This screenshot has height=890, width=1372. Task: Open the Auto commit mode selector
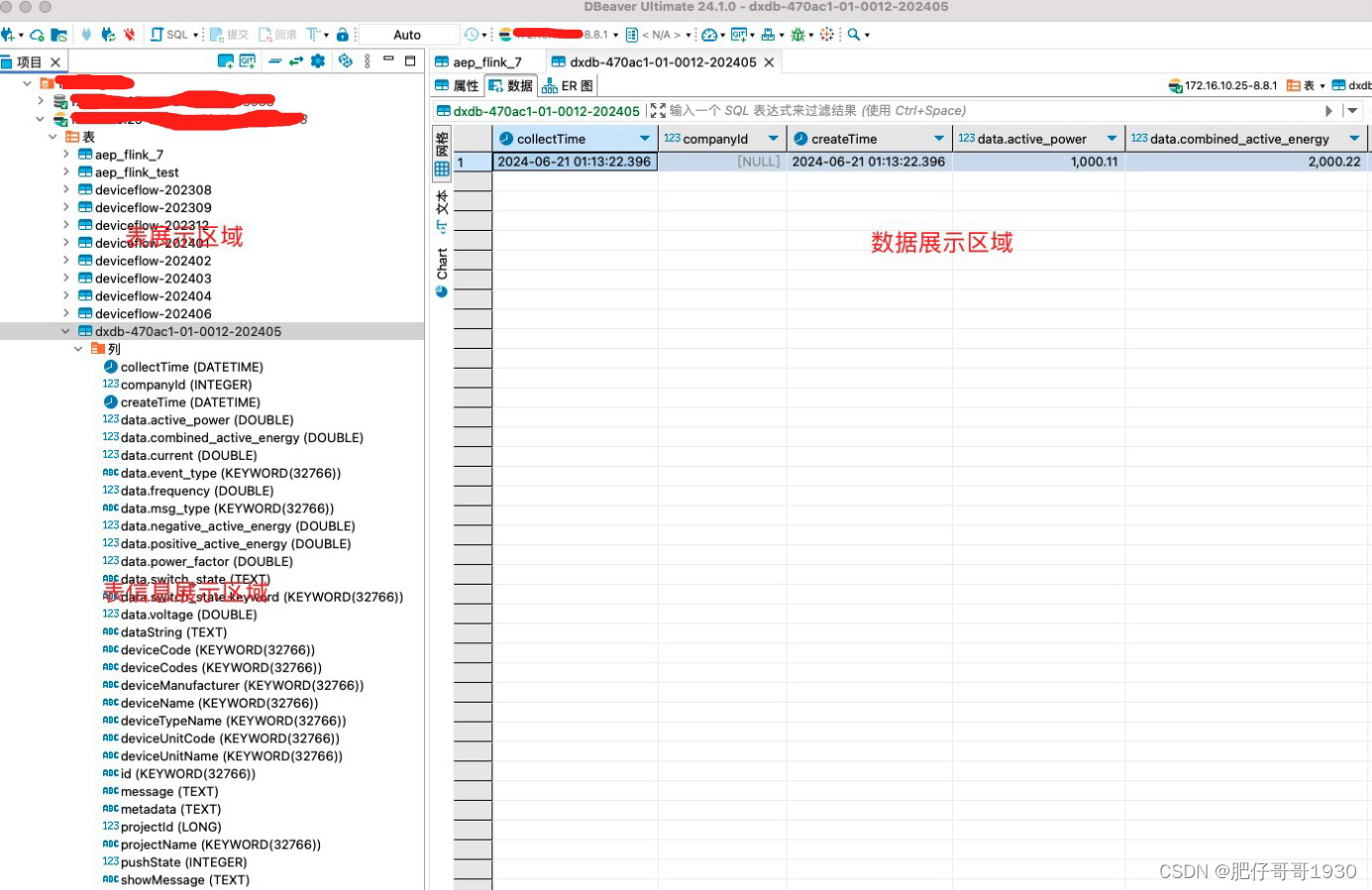(407, 35)
